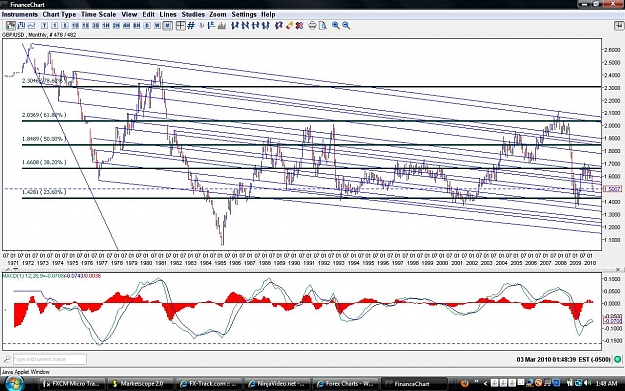The height and width of the screenshot is (391, 625).
Task: Click the histogram study icon in toolbar
Action: [221, 26]
